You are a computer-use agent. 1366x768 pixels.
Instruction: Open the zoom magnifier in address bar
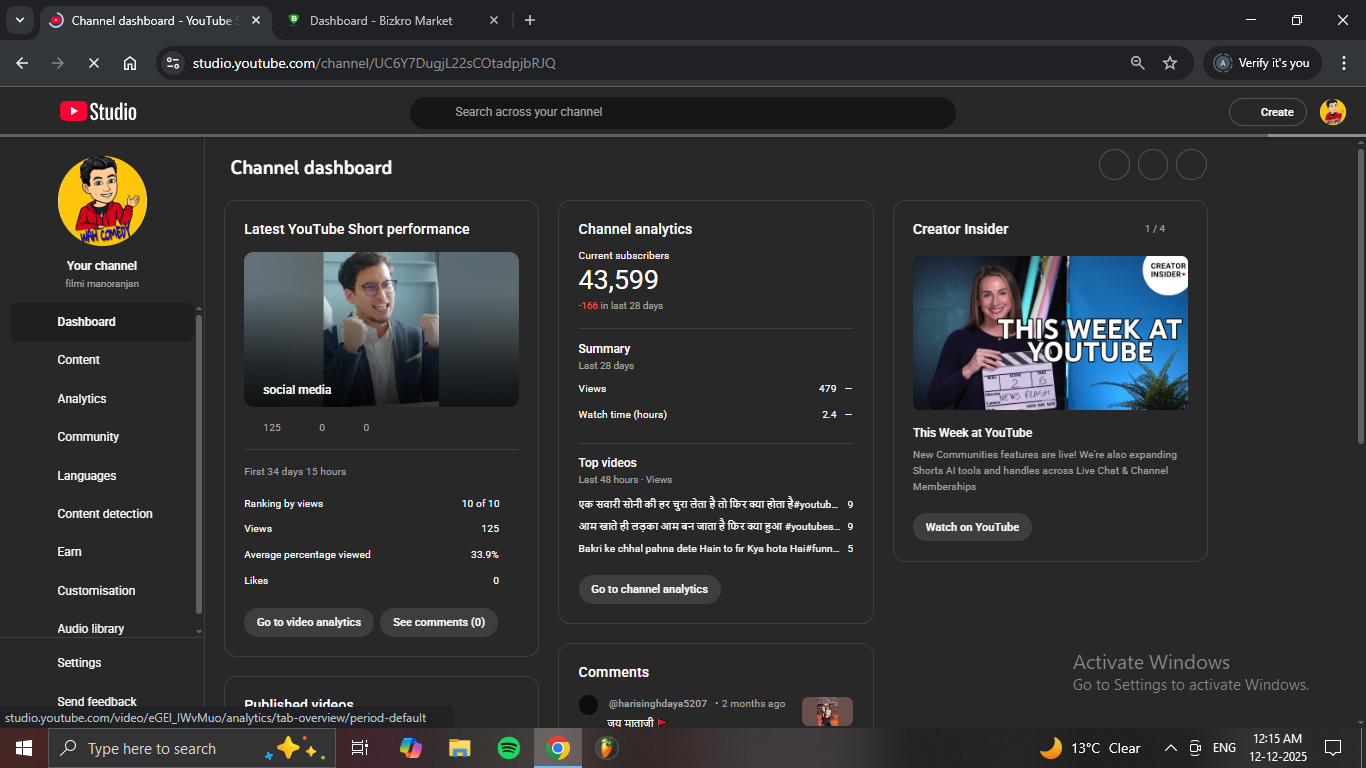tap(1137, 63)
